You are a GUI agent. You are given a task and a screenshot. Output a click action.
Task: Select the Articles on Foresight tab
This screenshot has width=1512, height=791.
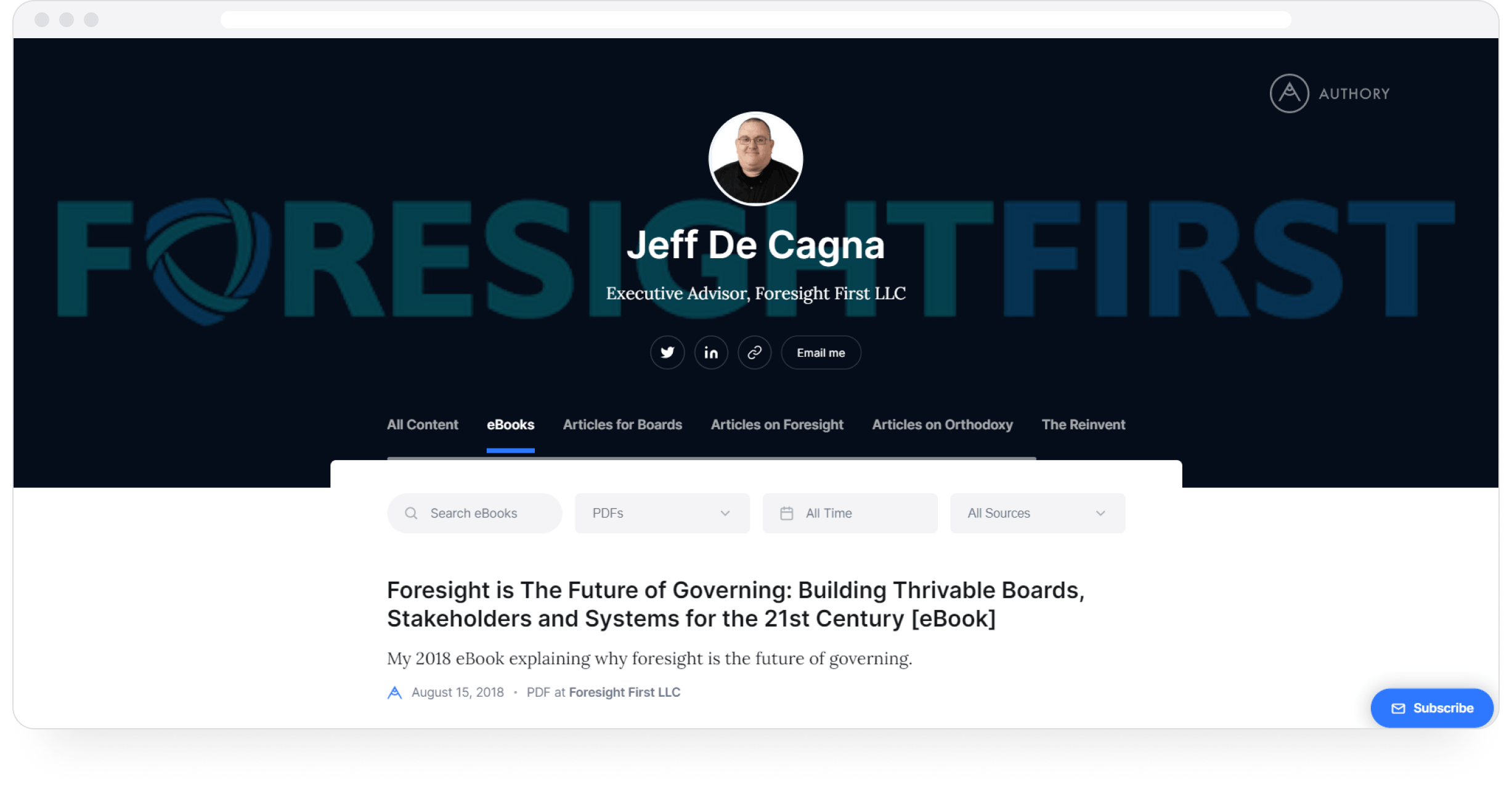click(x=779, y=424)
